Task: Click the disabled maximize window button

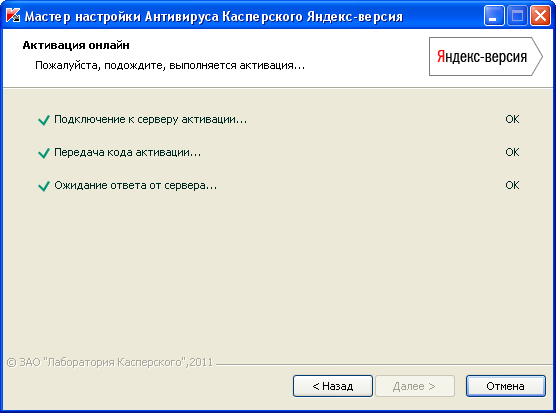Action: (x=517, y=16)
